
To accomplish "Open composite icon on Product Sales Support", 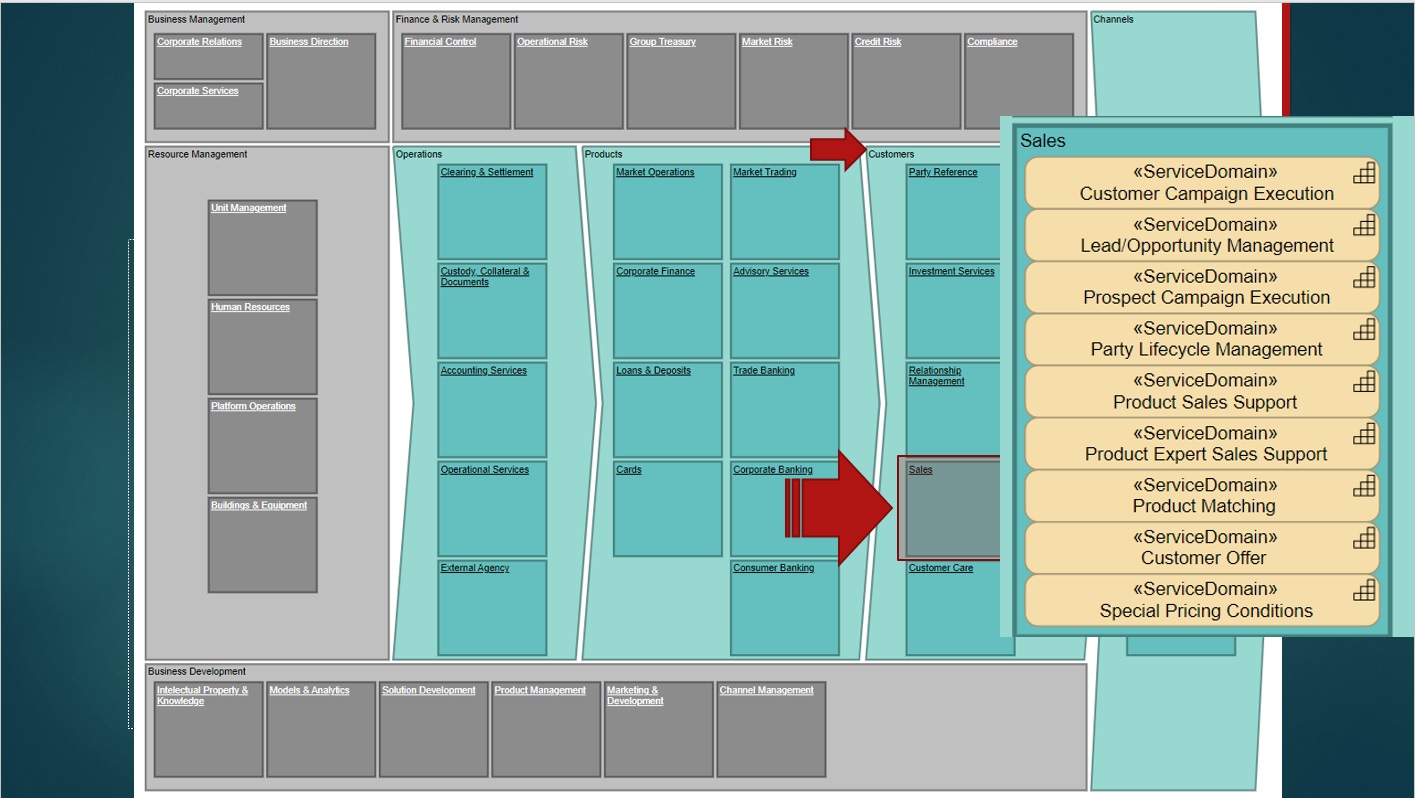I will point(1364,382).
